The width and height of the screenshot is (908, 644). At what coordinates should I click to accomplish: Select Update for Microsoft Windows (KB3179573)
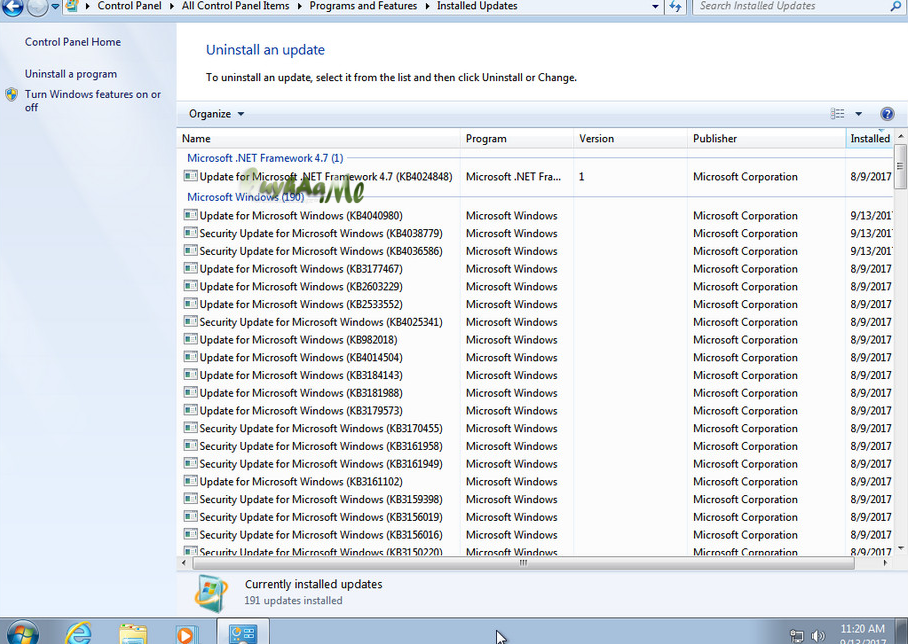pos(301,411)
